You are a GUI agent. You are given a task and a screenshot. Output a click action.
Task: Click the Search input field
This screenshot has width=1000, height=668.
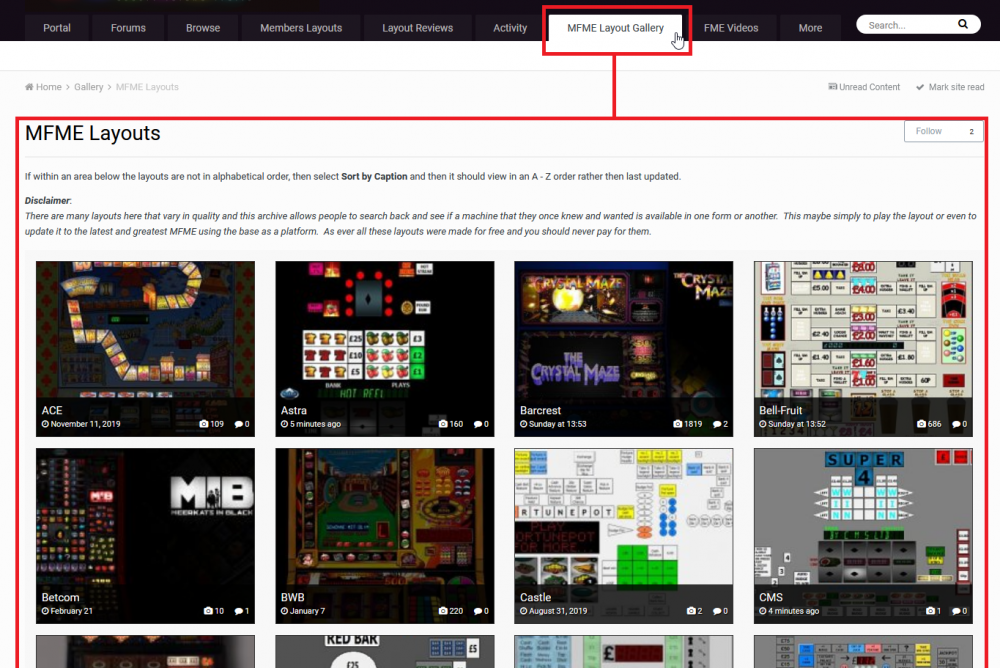tap(909, 25)
